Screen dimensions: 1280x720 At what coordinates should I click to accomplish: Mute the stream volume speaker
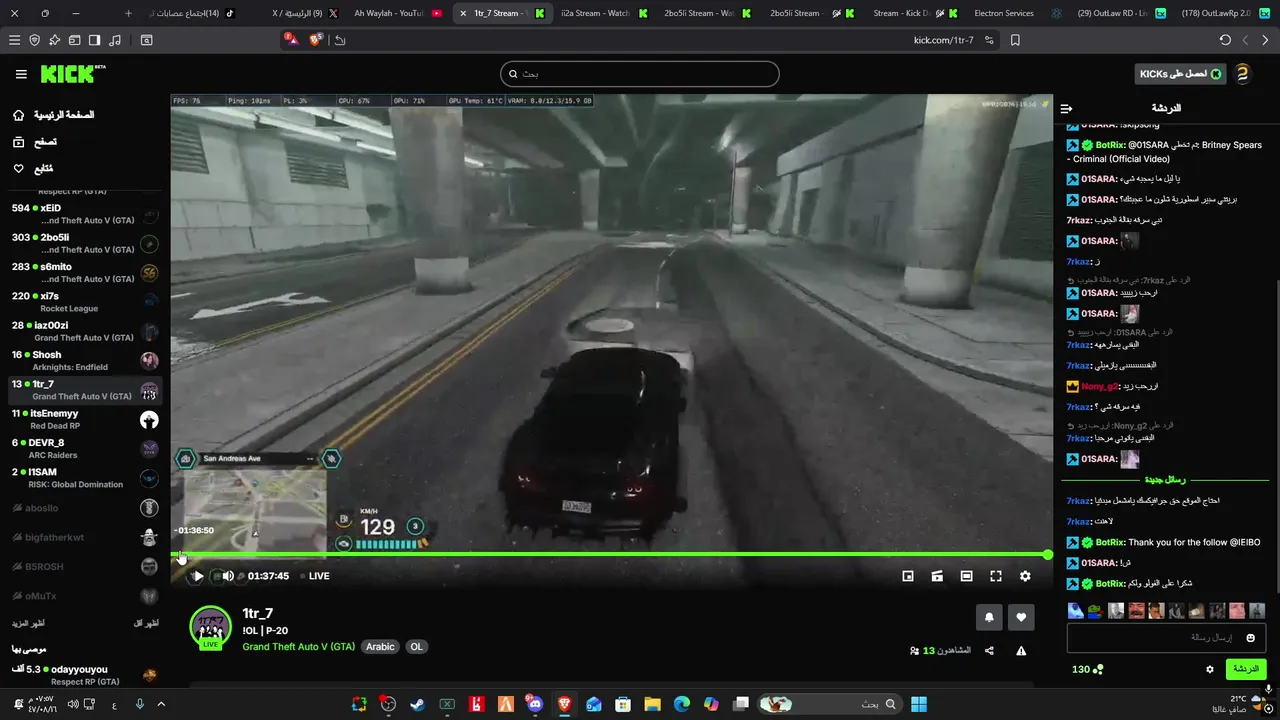(x=228, y=576)
